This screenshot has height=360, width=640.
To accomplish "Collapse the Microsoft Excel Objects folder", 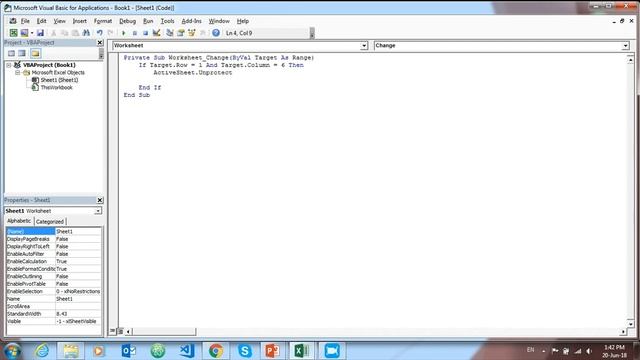I will 18,72.
